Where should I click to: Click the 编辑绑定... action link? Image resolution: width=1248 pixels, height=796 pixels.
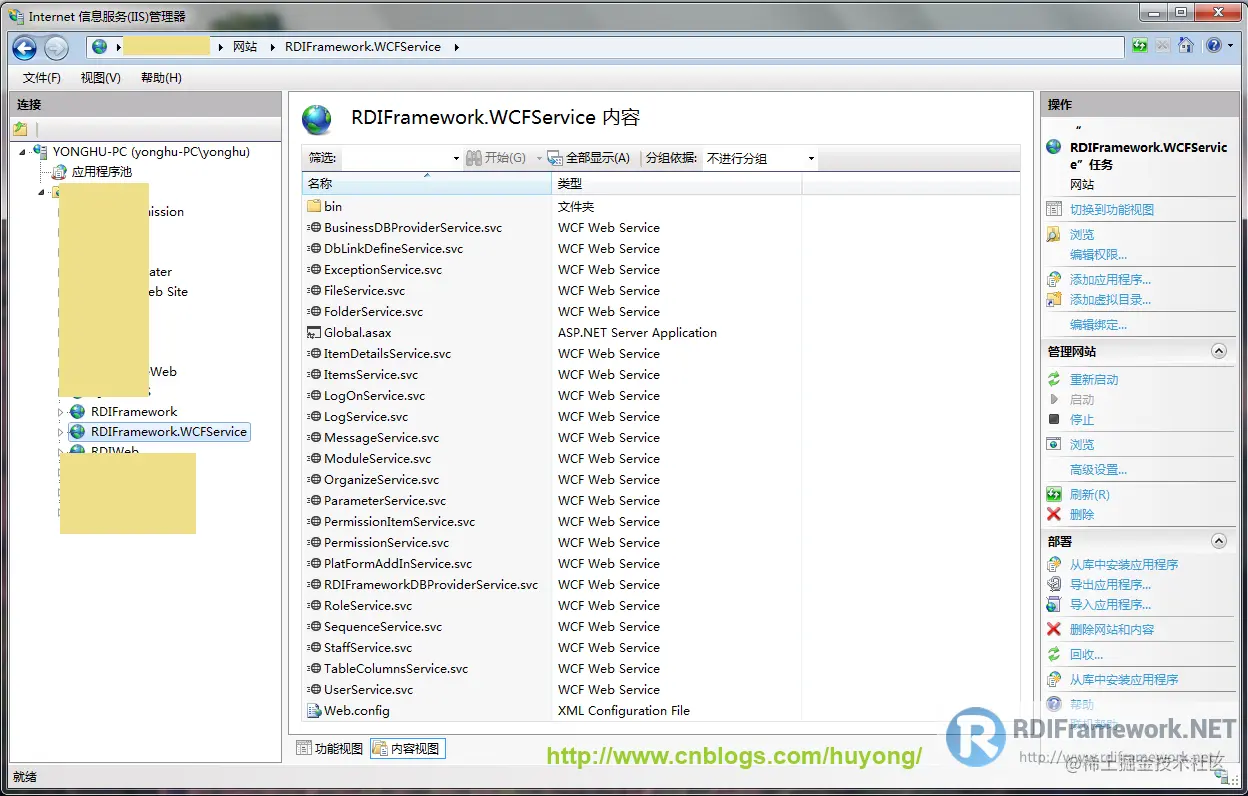pos(1098,325)
